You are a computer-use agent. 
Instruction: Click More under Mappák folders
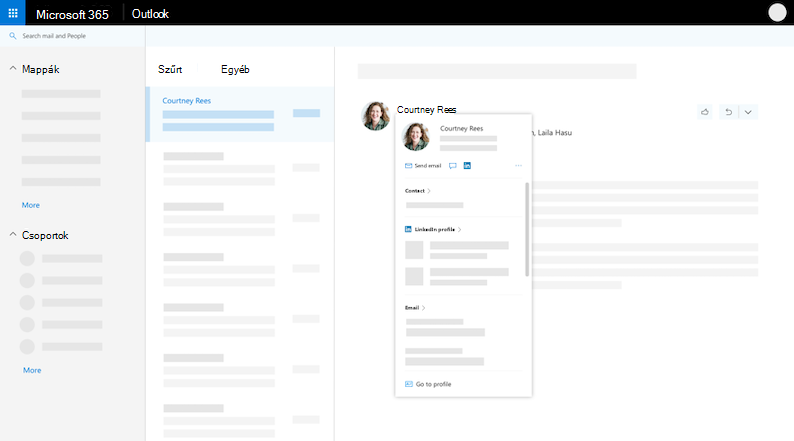point(31,205)
